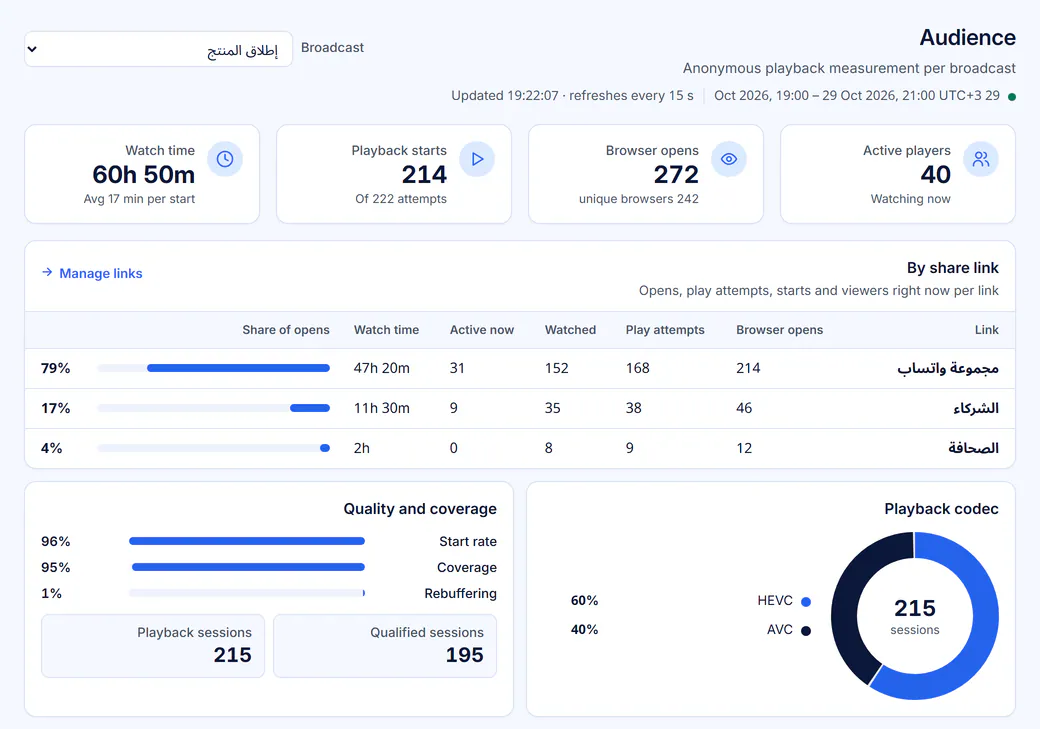Click the 47h 20m watch time value
Image resolution: width=1040 pixels, height=729 pixels.
[381, 368]
